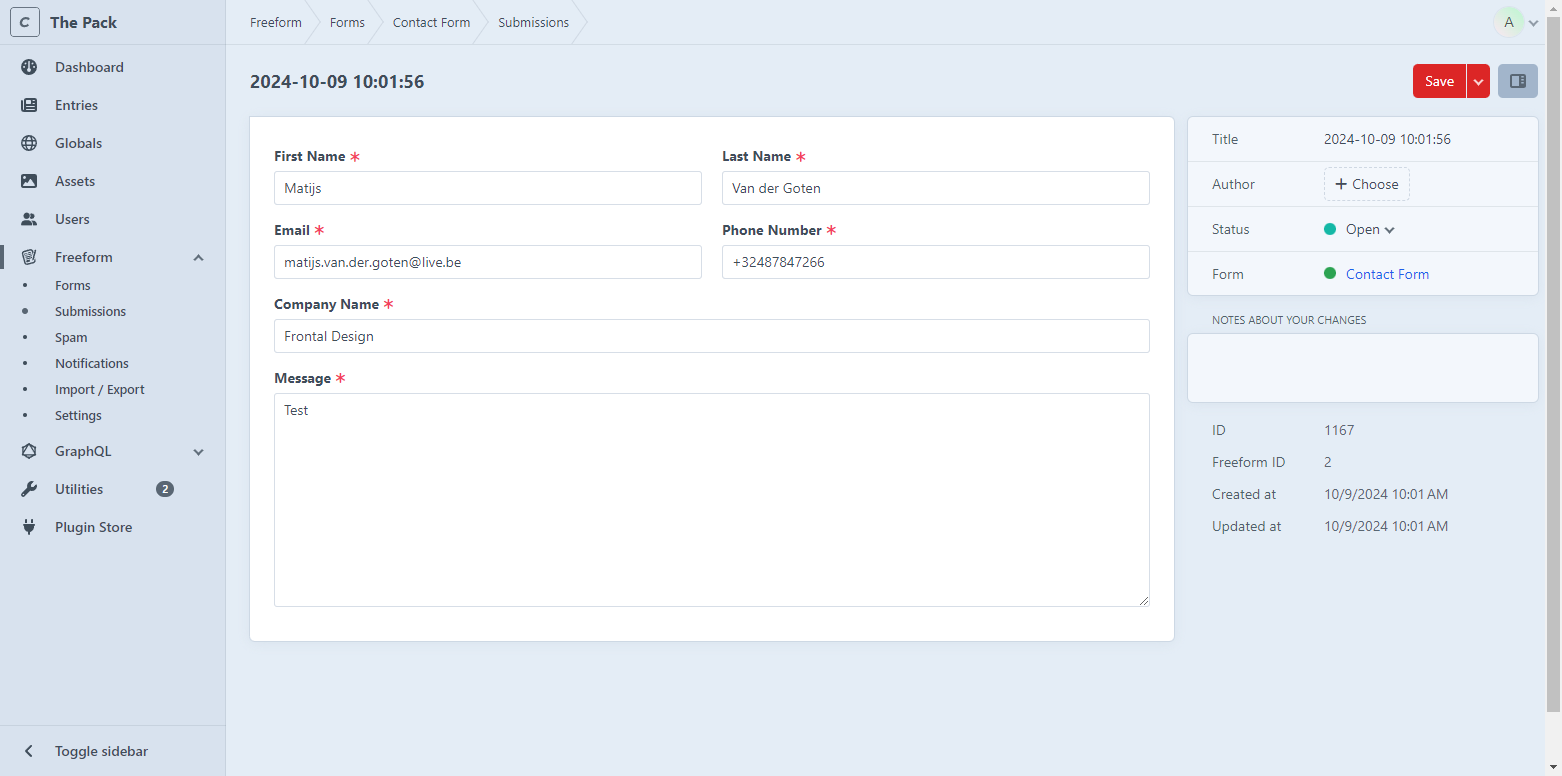This screenshot has height=776, width=1562.
Task: Open the Save options dropdown arrow
Action: coord(1478,81)
